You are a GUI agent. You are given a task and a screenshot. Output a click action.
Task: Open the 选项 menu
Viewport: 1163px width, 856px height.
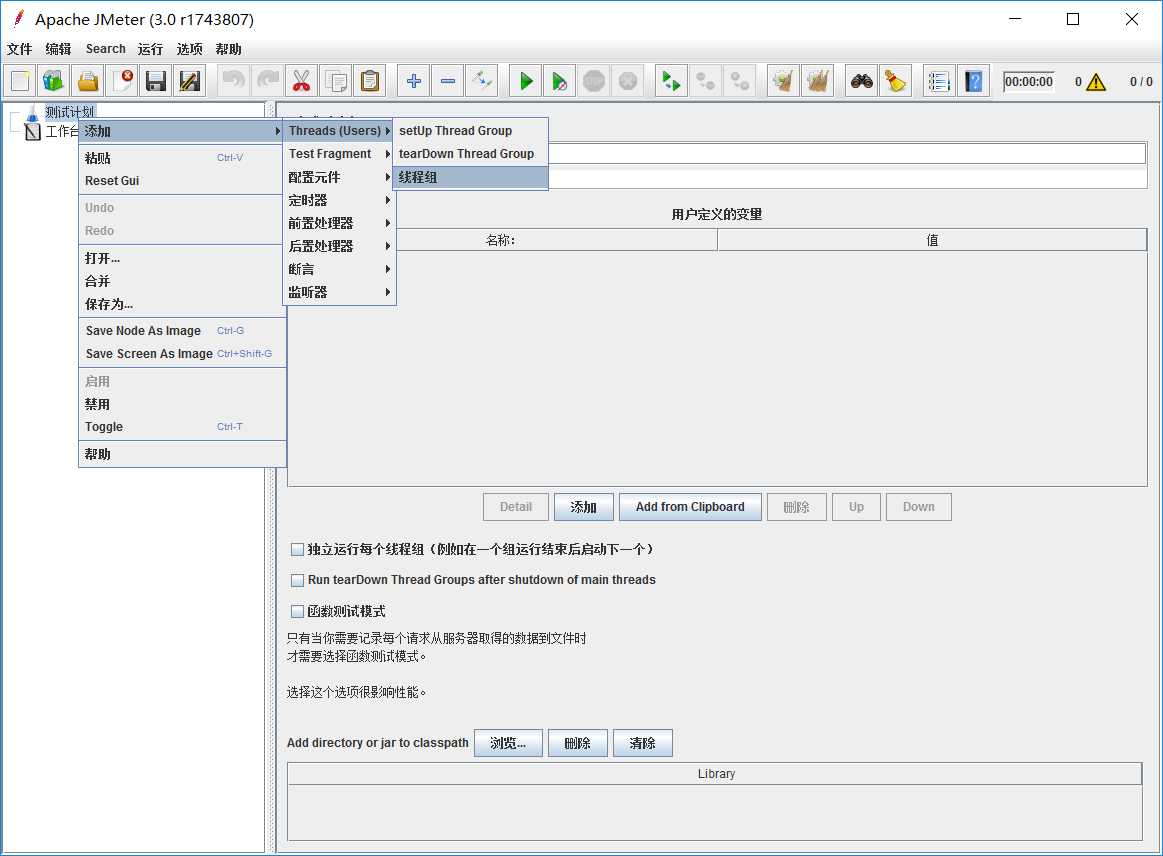coord(189,49)
